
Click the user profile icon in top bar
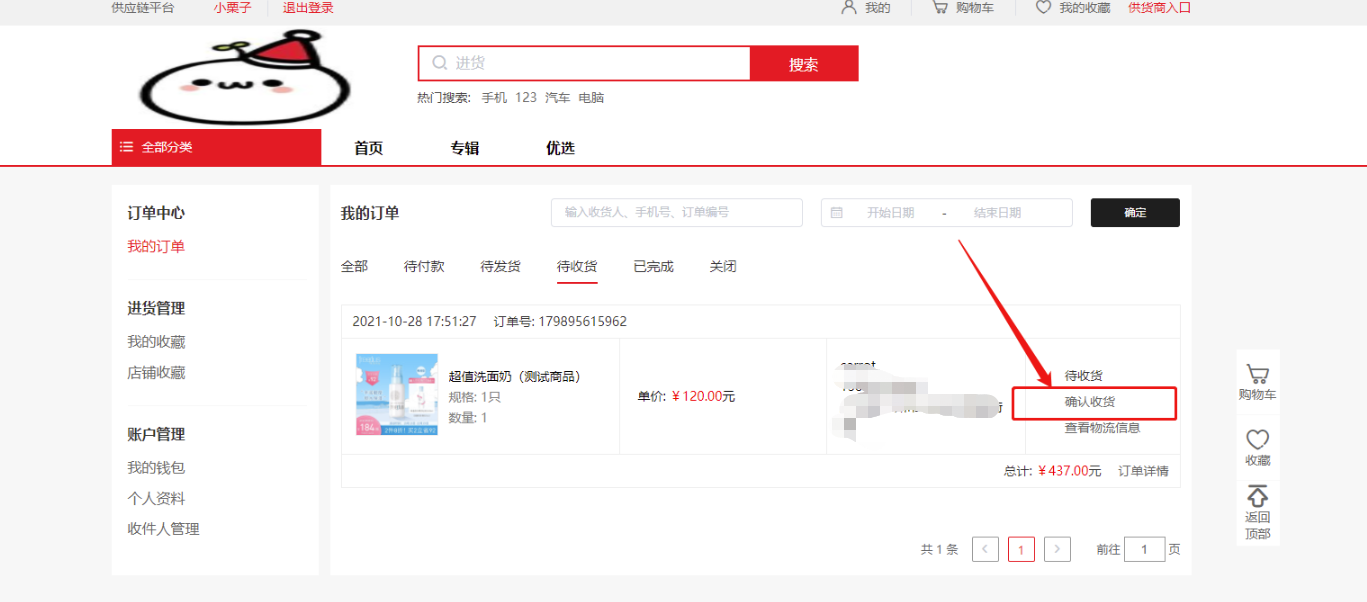[849, 7]
